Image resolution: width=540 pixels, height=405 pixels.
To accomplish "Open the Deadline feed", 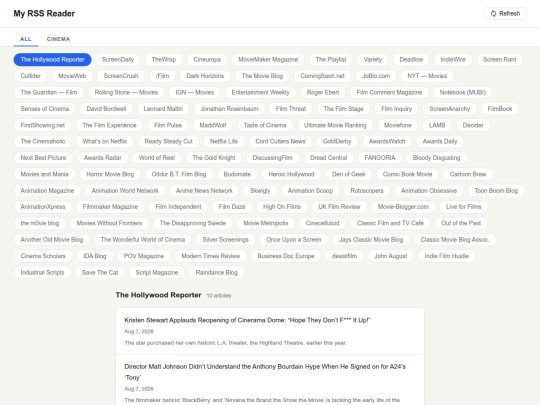I will (x=411, y=60).
